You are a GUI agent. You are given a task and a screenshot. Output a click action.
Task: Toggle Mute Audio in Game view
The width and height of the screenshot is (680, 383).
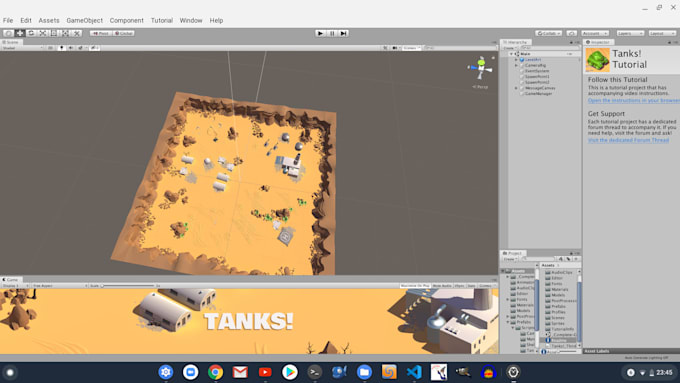point(442,286)
